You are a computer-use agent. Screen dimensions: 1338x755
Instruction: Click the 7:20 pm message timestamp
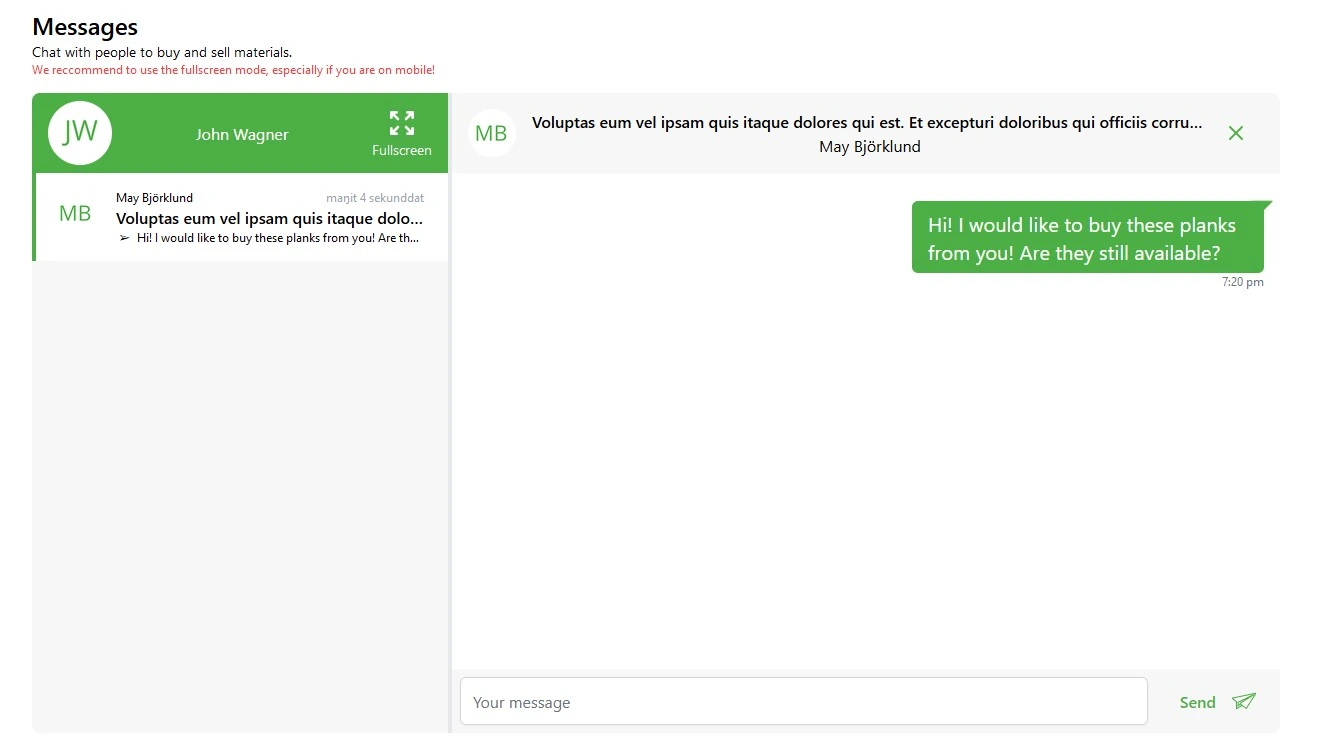(1242, 282)
